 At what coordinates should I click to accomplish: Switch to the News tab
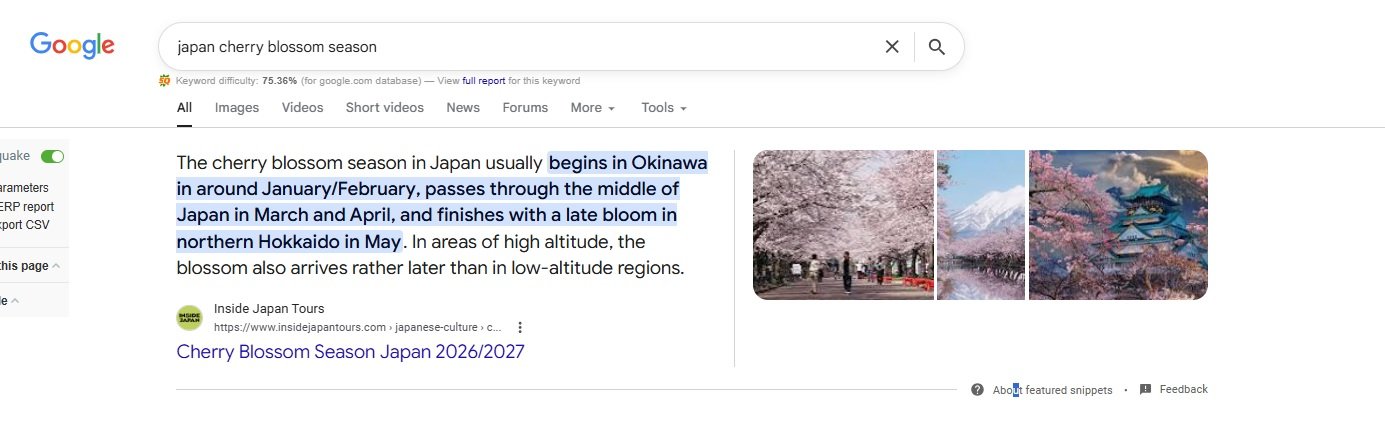point(463,108)
